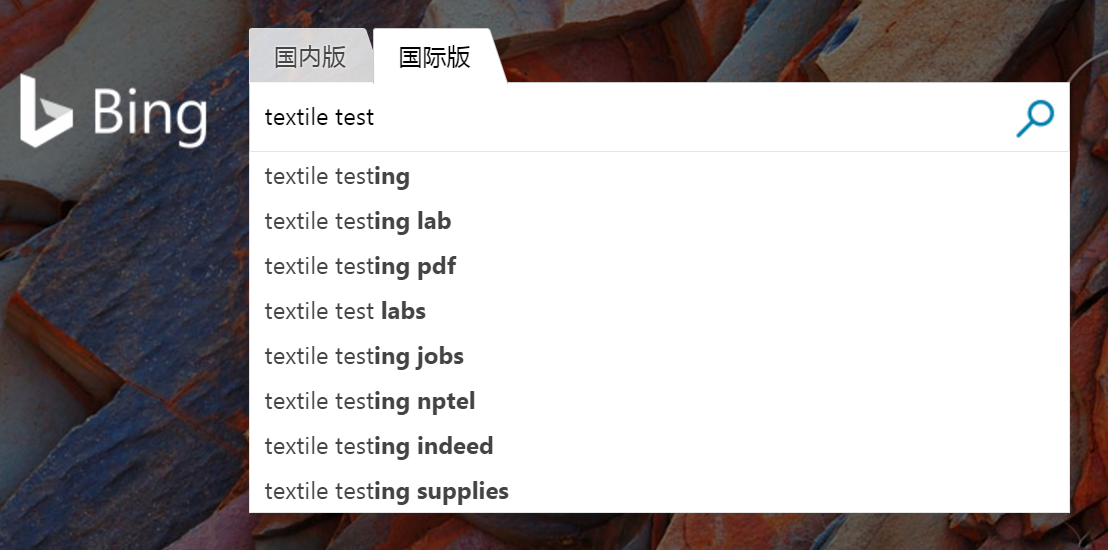Choose the "textile testing" suggestion

[x=337, y=177]
